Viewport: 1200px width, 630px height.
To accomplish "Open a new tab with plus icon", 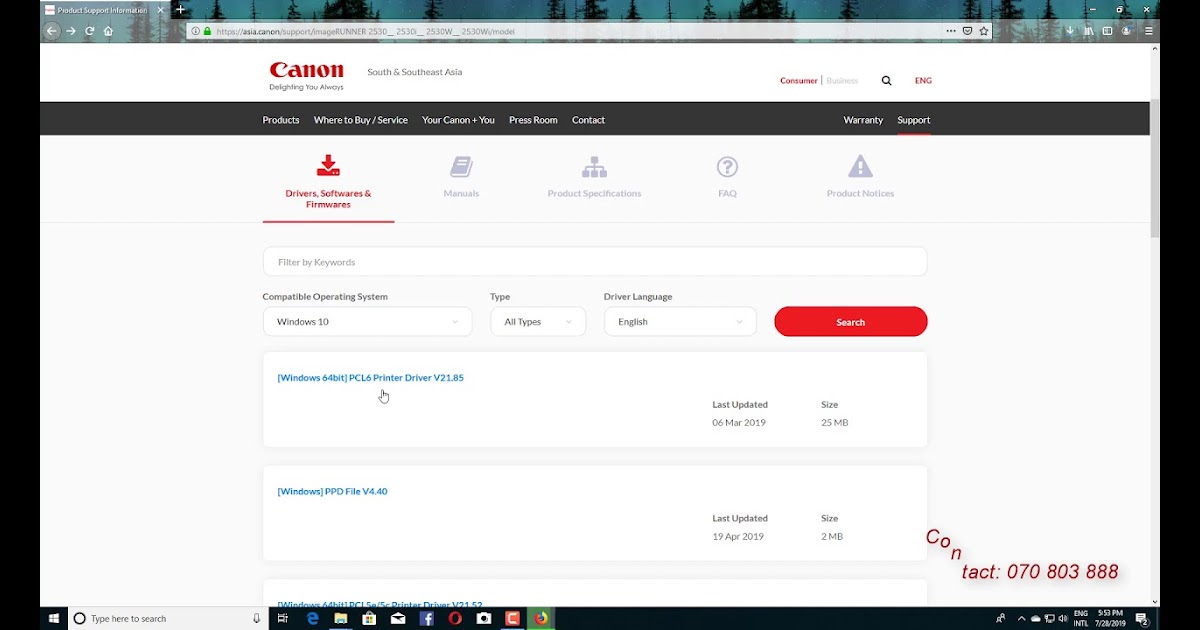I will pos(181,9).
